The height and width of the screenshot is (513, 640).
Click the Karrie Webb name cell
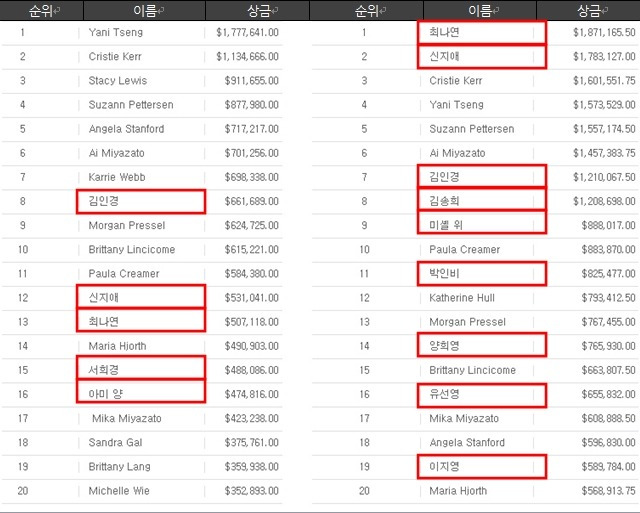point(117,177)
